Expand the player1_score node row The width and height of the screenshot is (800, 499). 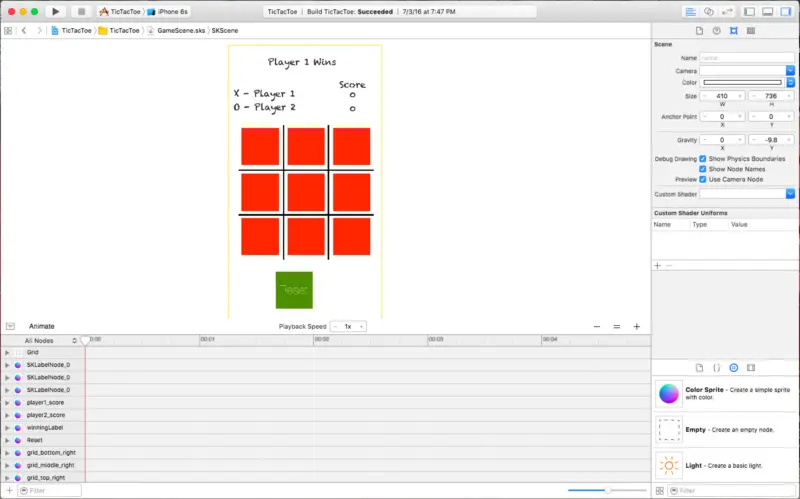coord(7,403)
